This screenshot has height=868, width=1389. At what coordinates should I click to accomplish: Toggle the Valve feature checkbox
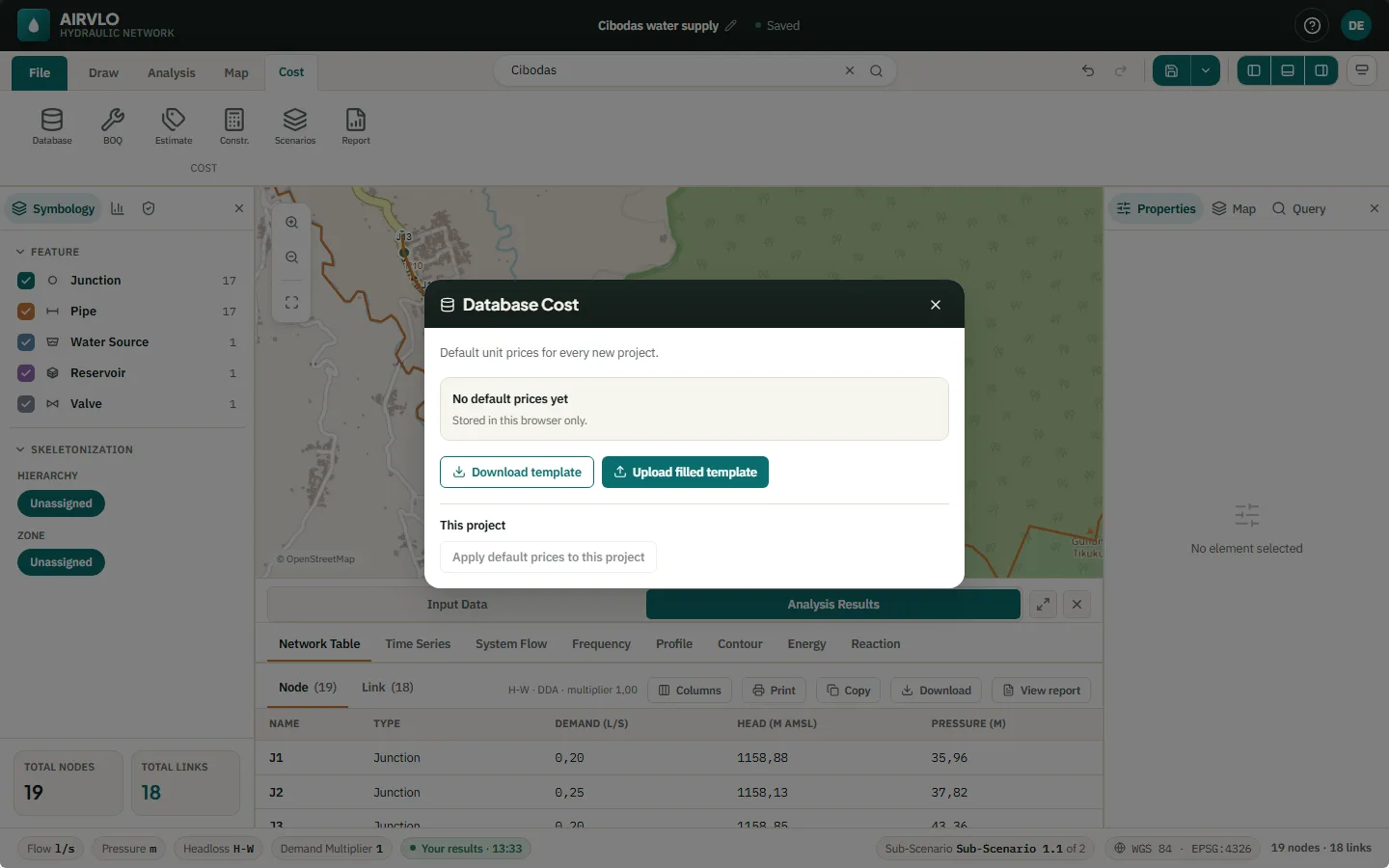[26, 404]
